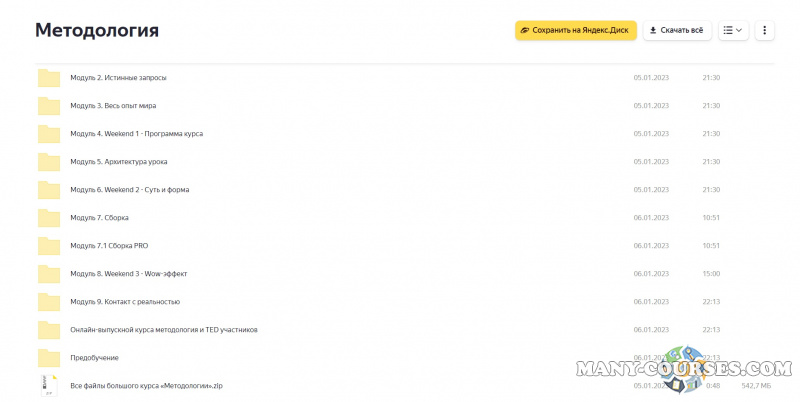Click the zip archive file icon
800x402 pixels.
point(49,385)
